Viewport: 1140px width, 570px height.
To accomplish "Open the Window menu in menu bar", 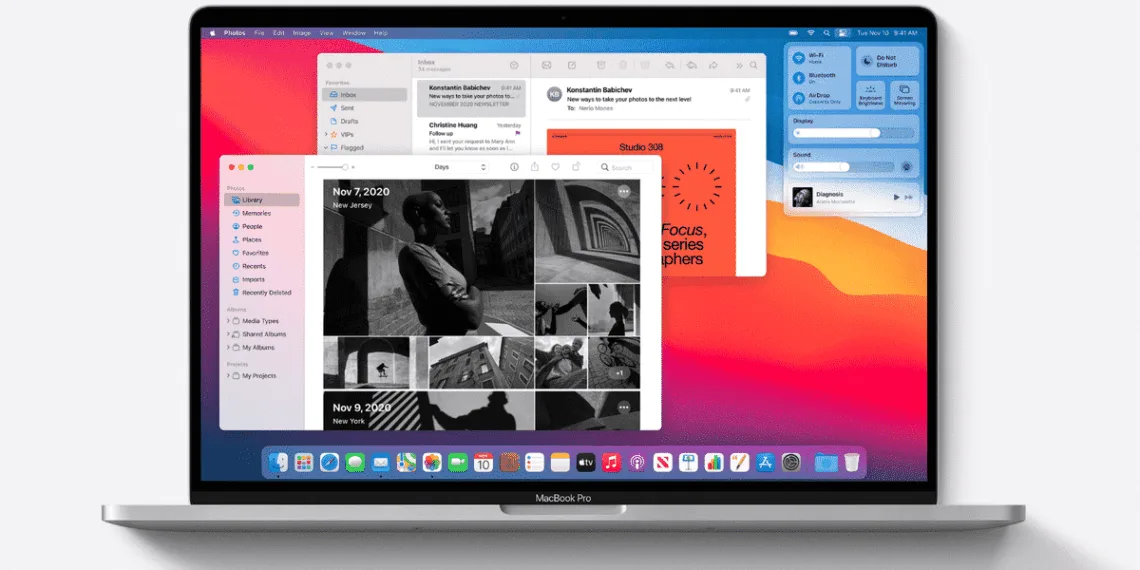I will point(354,33).
